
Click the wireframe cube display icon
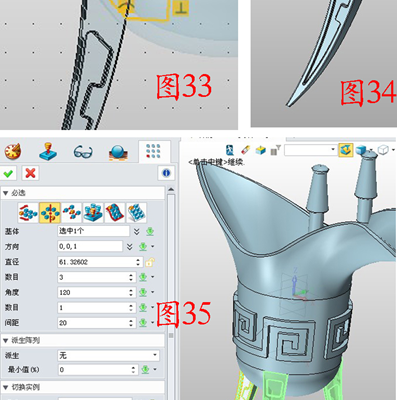(x=383, y=150)
